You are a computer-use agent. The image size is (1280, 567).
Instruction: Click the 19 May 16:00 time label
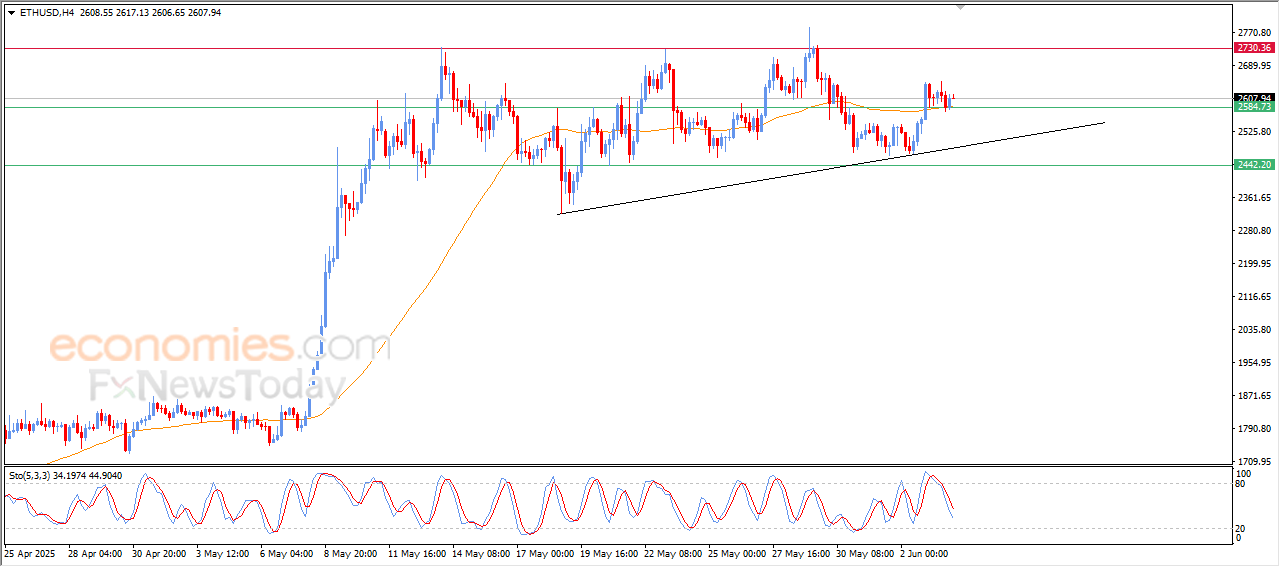(608, 553)
